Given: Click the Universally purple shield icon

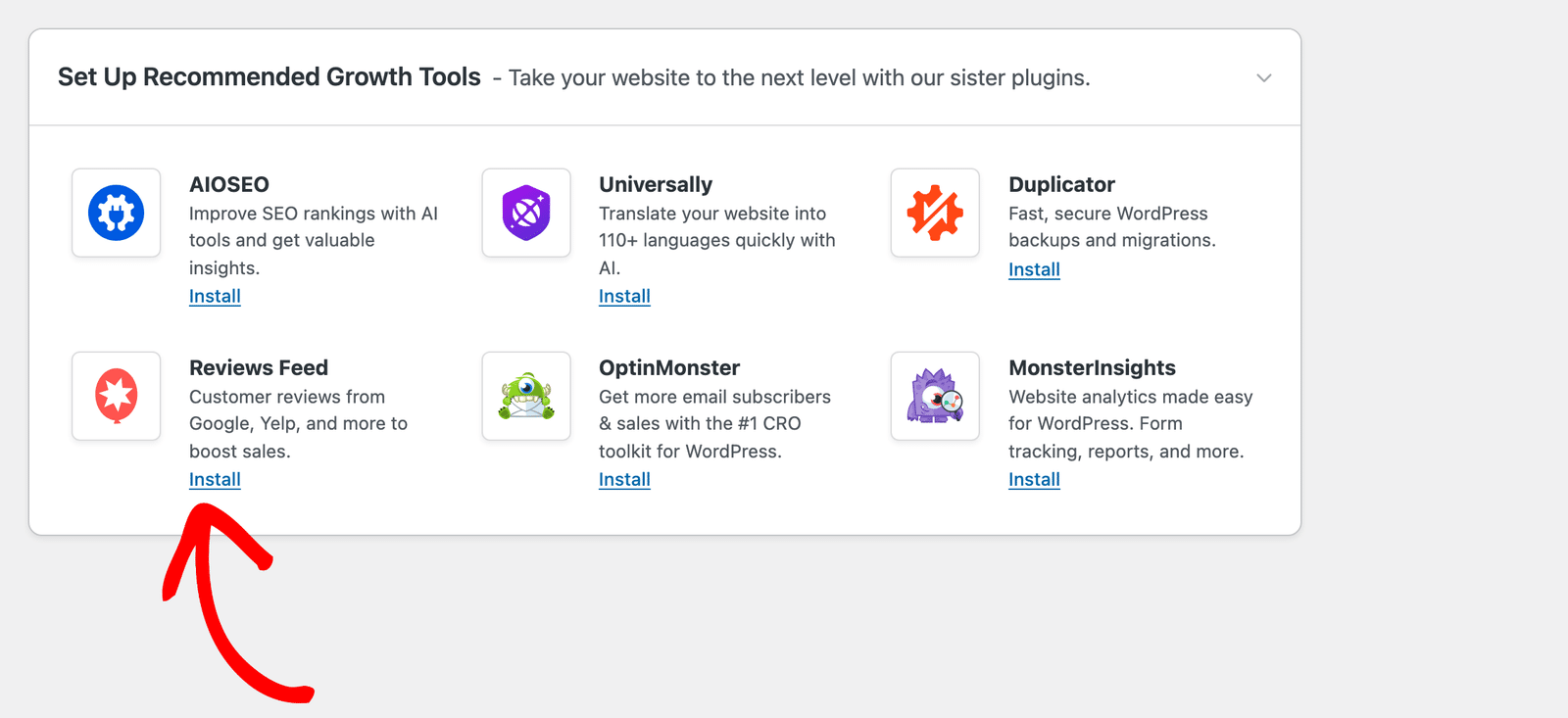Looking at the screenshot, I should tap(526, 213).
